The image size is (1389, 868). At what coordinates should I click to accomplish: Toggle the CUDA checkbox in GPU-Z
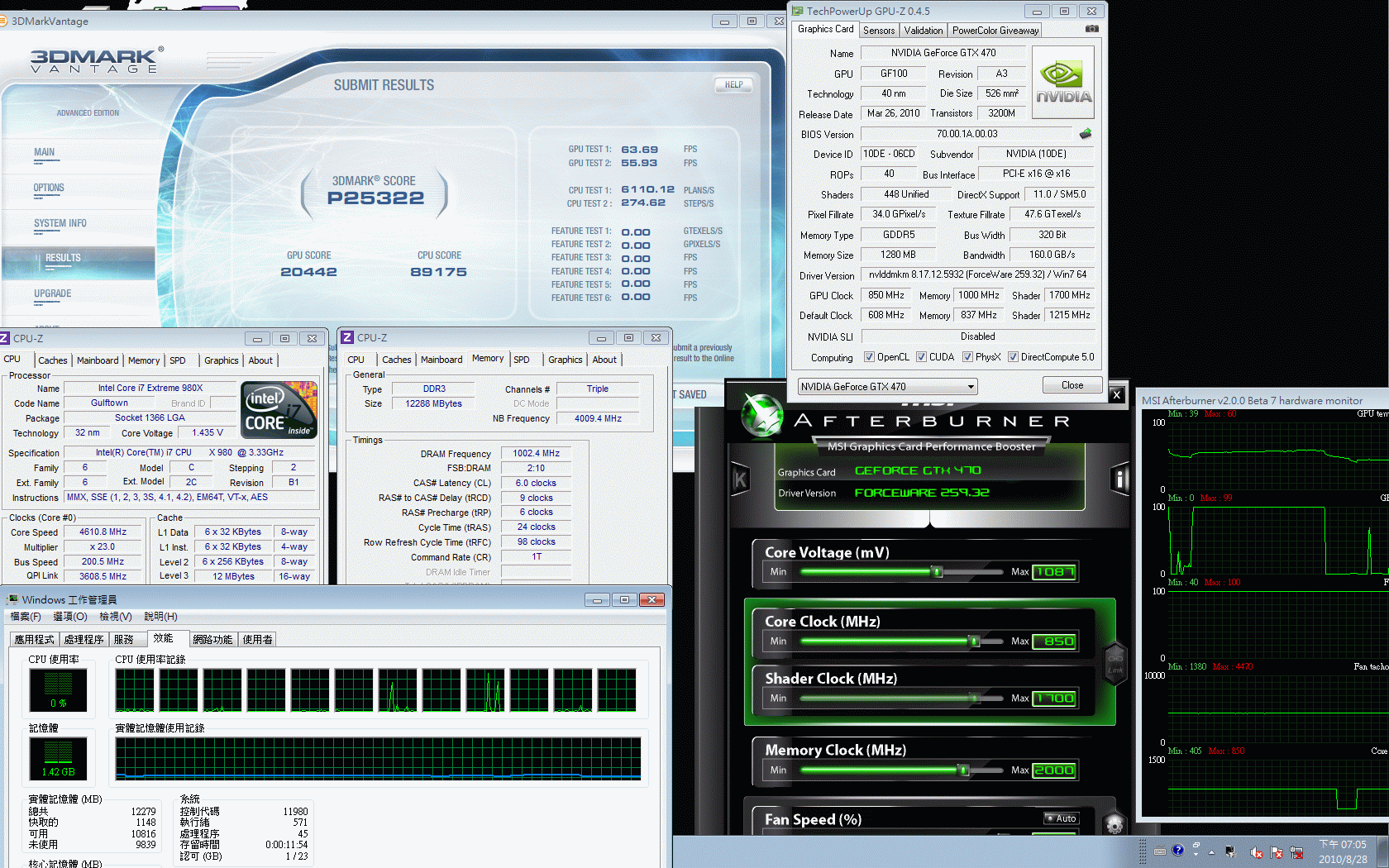[921, 357]
